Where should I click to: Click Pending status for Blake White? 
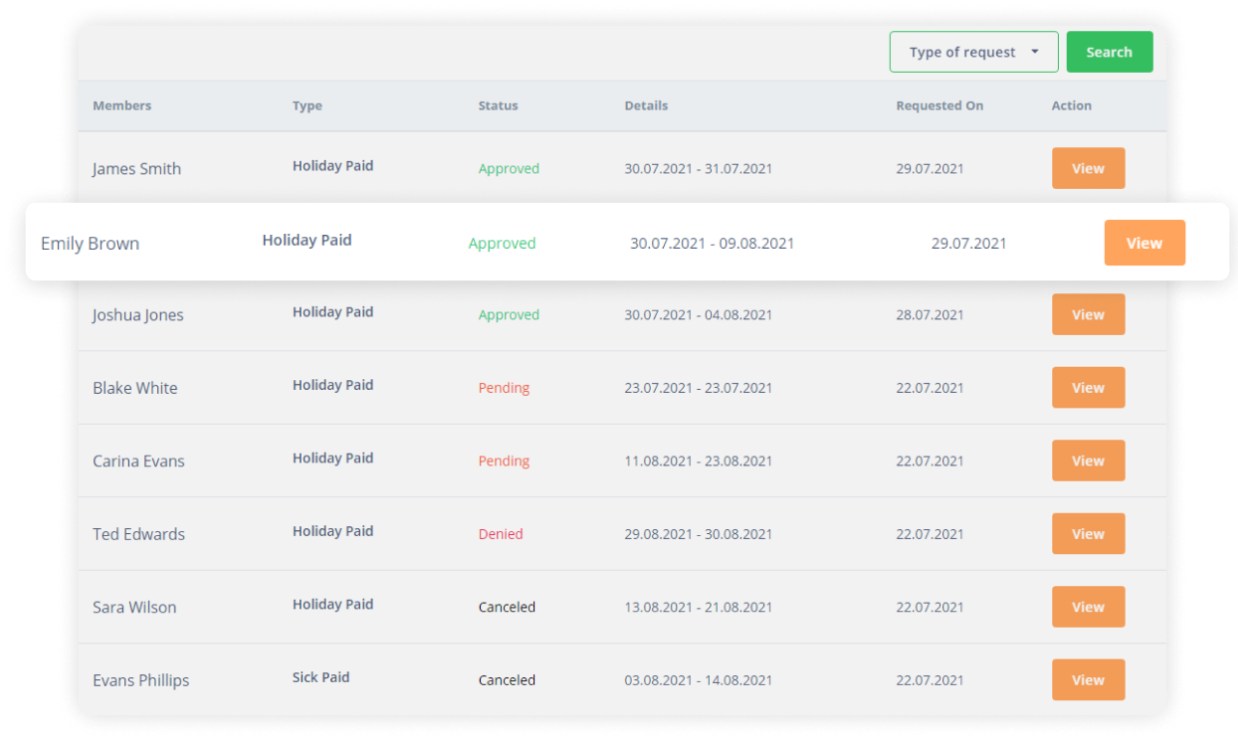pos(504,387)
